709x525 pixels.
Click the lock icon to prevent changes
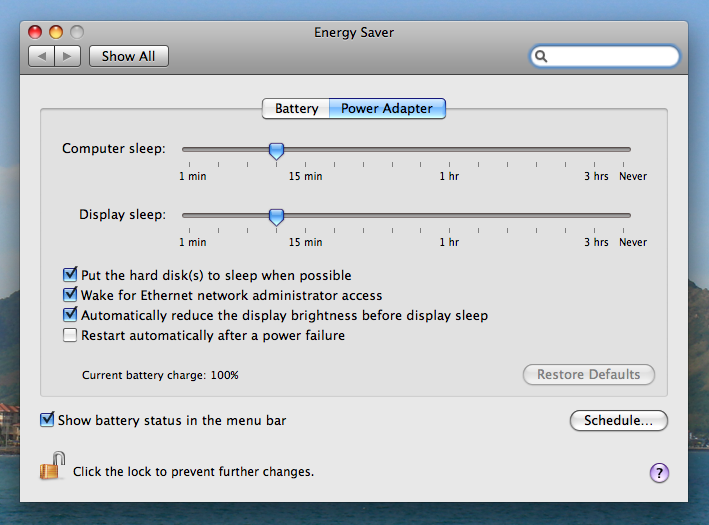pyautogui.click(x=52, y=466)
